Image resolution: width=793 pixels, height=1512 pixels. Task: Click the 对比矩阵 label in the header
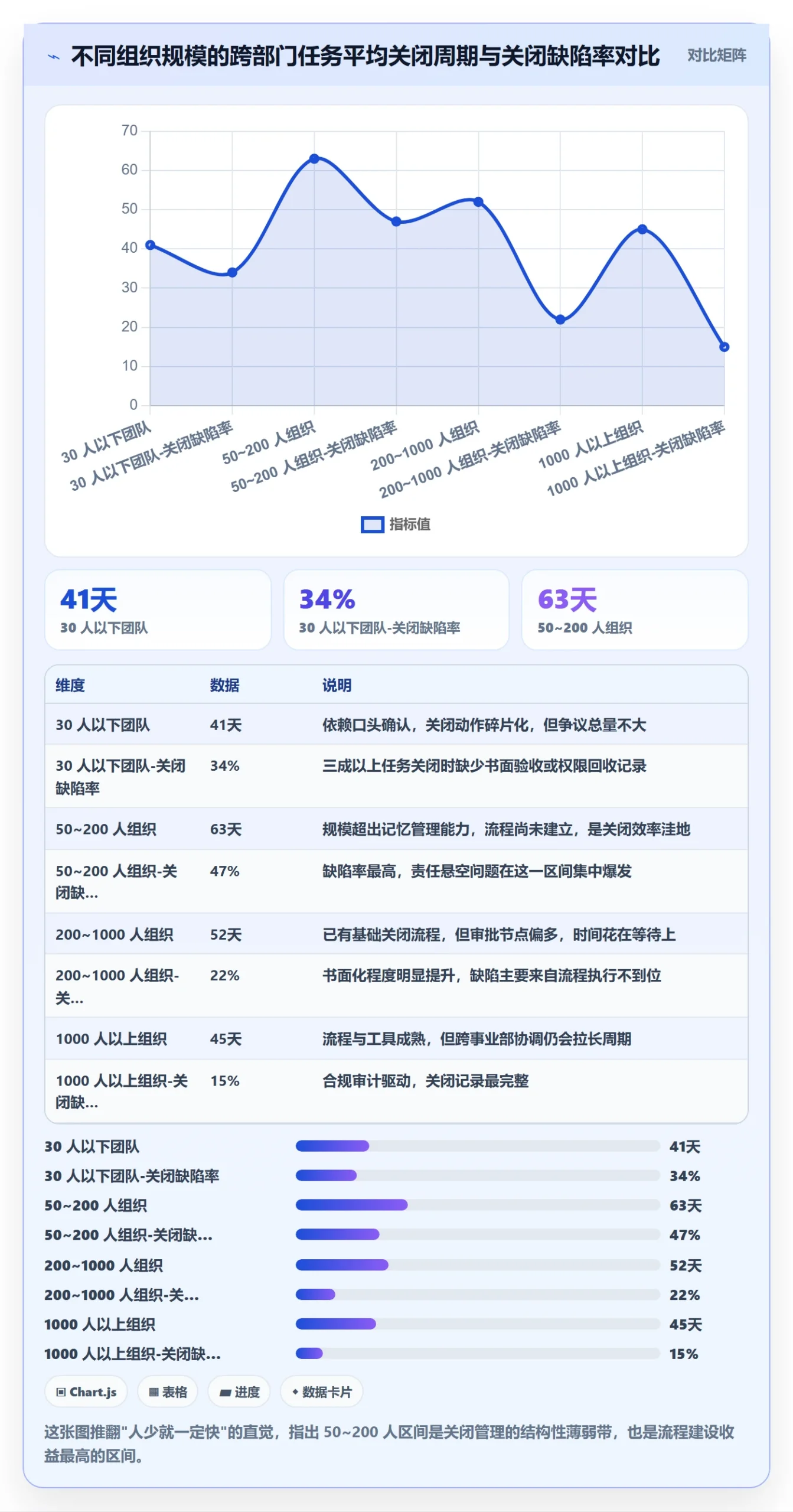[716, 56]
